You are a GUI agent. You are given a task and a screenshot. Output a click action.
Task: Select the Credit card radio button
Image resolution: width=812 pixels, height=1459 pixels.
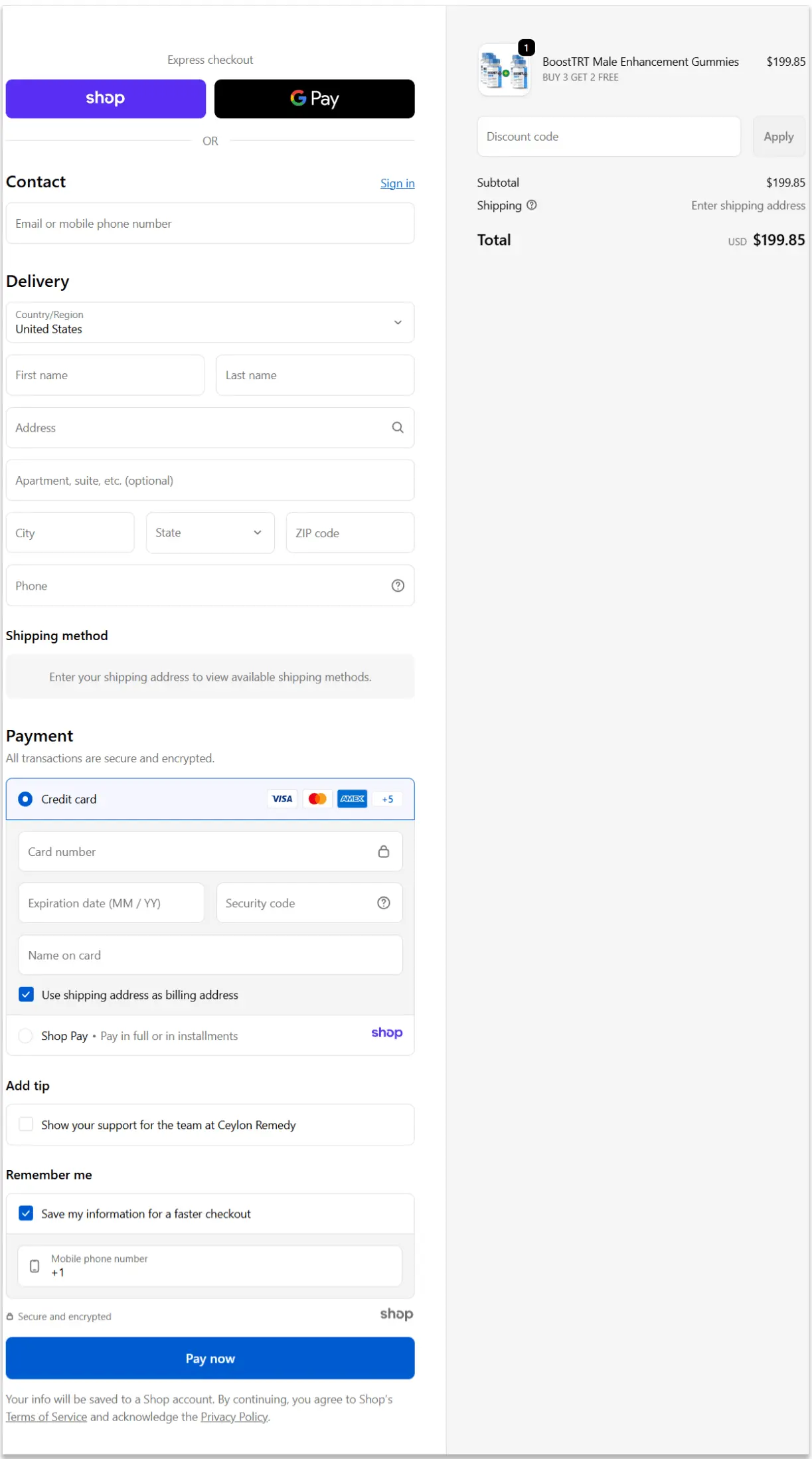25,799
